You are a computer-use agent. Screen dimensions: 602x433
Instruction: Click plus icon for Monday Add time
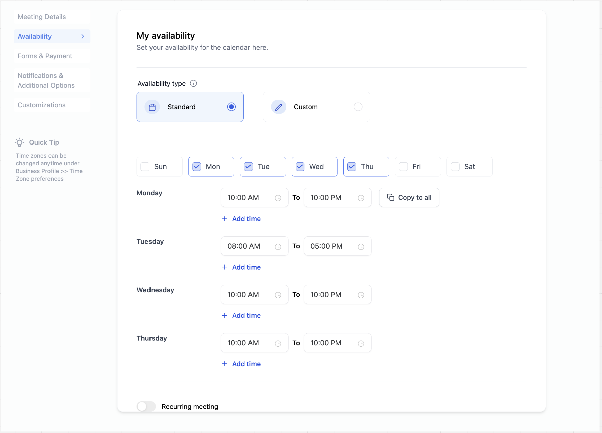point(225,218)
